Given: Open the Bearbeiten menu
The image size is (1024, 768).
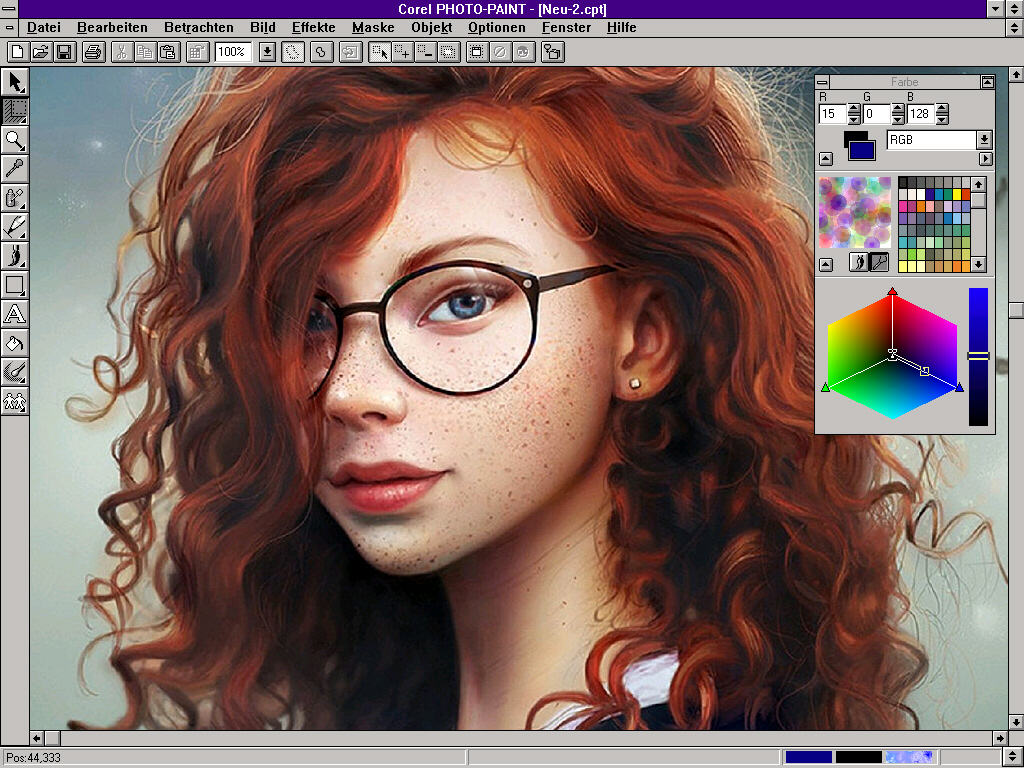Looking at the screenshot, I should pyautogui.click(x=112, y=27).
